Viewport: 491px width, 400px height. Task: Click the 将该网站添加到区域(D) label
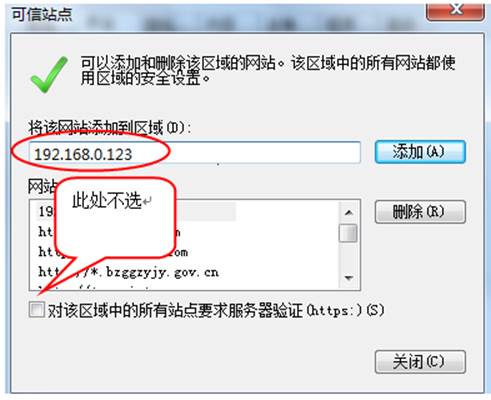coord(110,128)
